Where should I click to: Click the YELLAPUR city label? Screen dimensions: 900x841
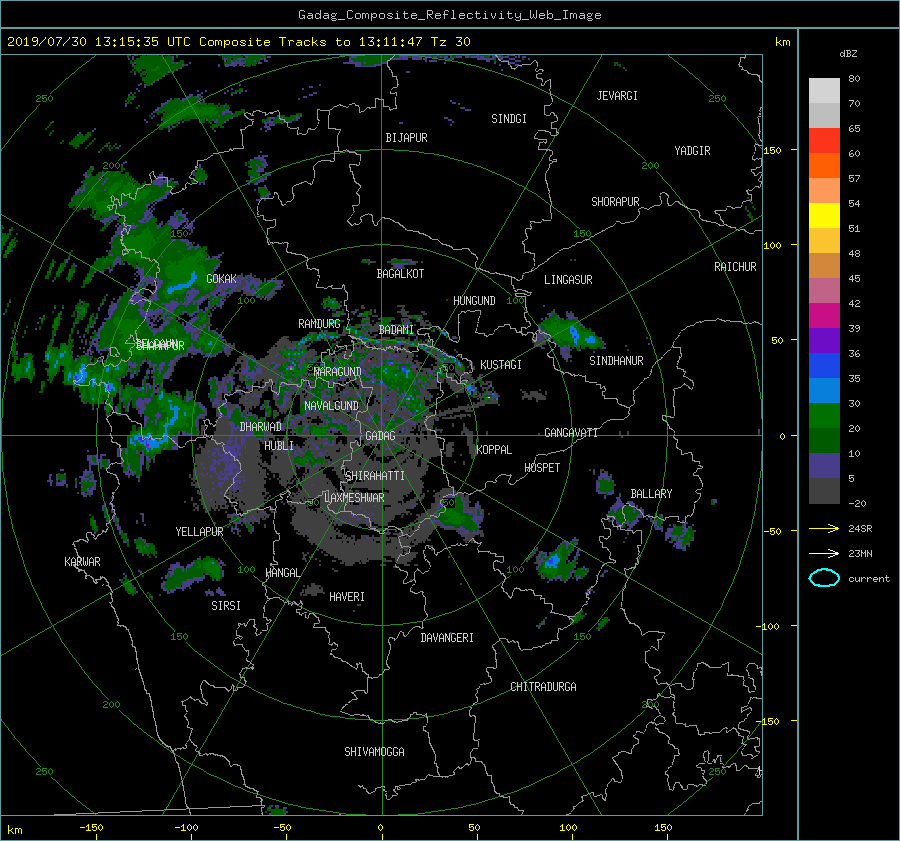[x=199, y=532]
